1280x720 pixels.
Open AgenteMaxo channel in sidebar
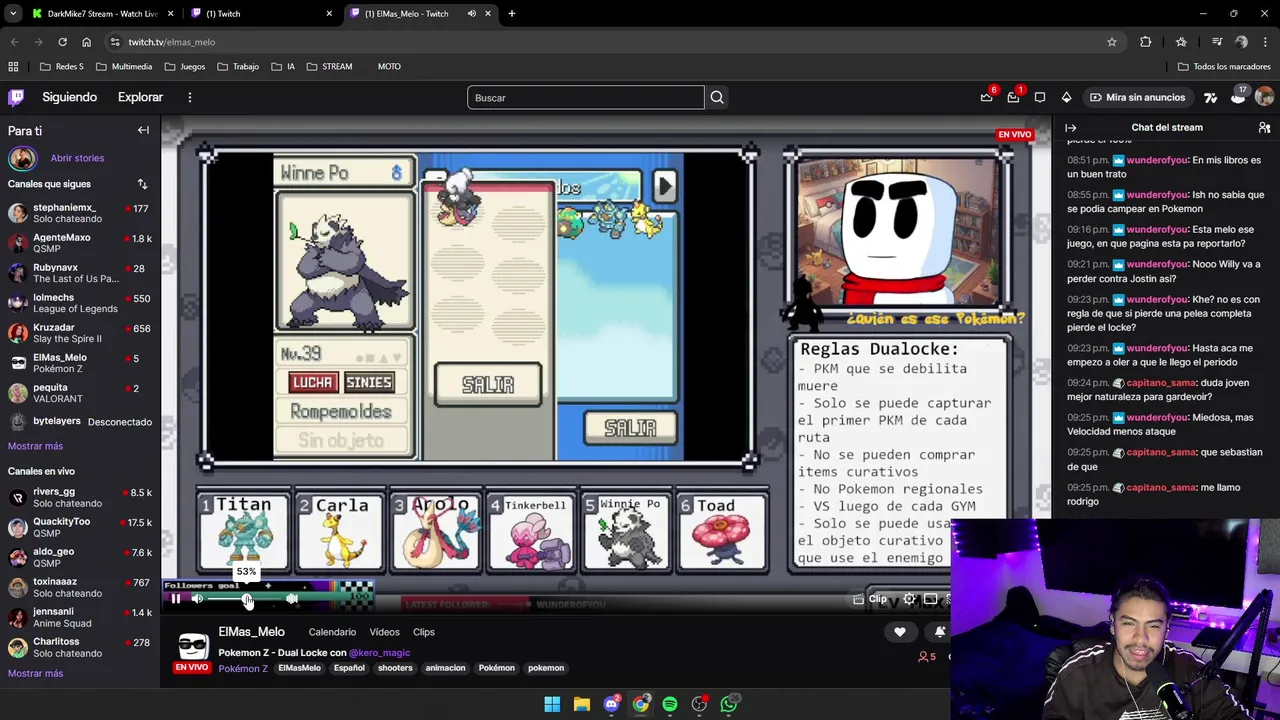80,243
